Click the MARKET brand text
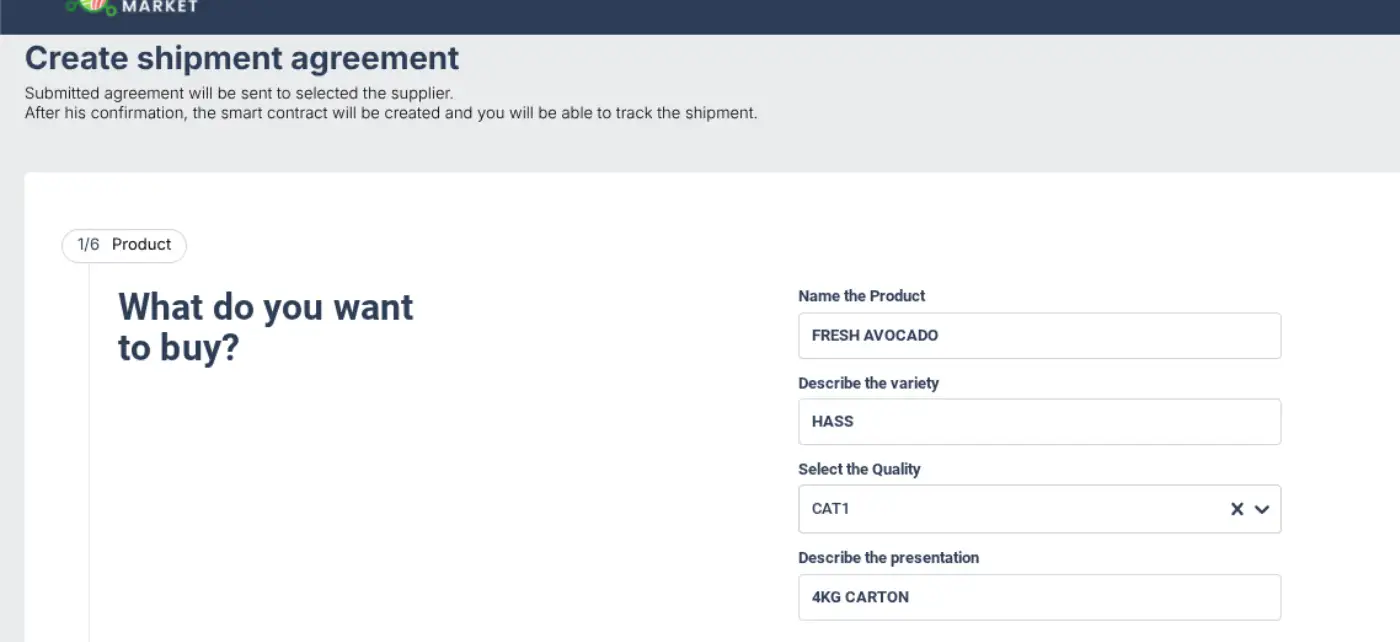This screenshot has width=1400, height=642. click(159, 7)
